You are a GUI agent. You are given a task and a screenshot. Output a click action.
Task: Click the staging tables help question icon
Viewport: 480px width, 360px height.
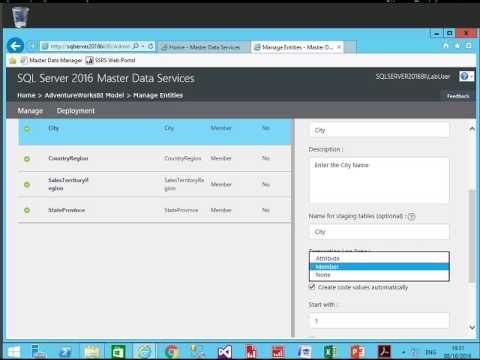[x=412, y=217]
